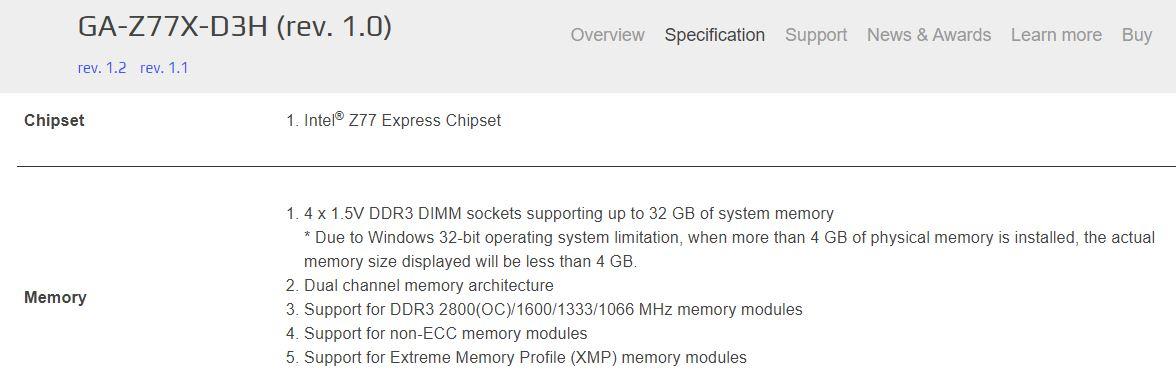1176x377 pixels.
Task: Click the Windows 32-bit limitation note
Action: coord(729,238)
